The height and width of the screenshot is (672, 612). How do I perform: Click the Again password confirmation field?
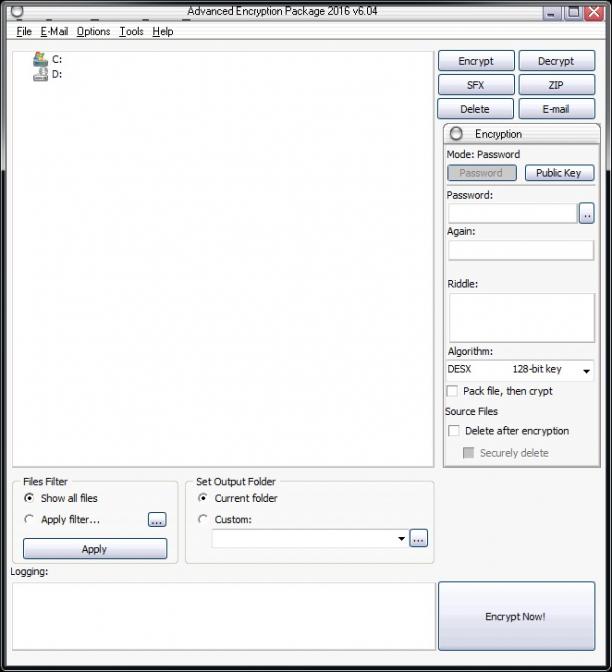[521, 250]
